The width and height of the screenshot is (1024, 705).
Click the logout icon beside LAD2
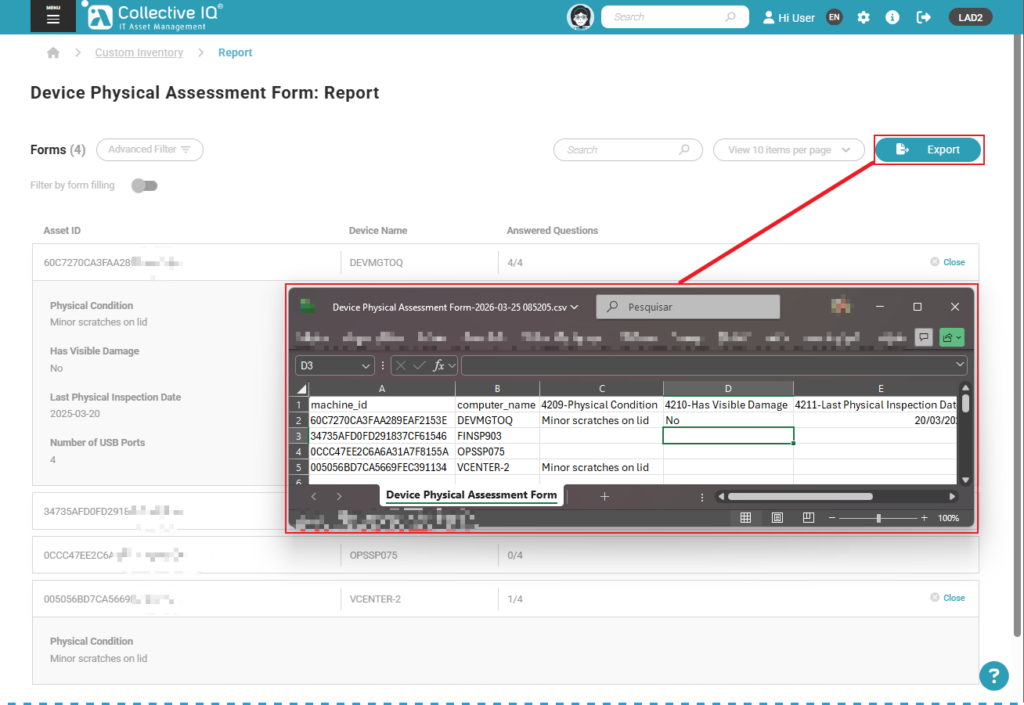point(923,18)
